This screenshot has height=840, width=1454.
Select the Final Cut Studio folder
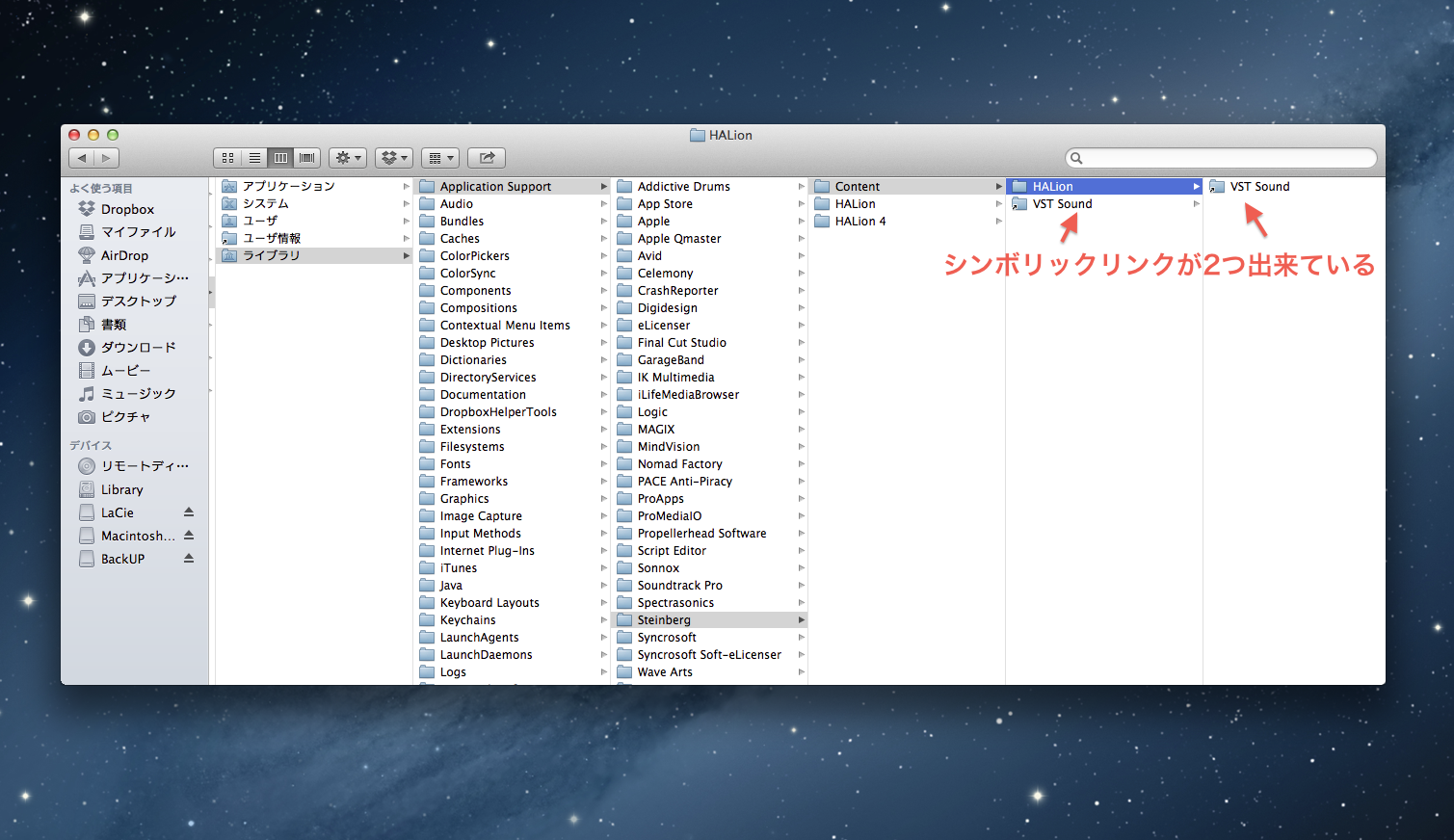709,342
